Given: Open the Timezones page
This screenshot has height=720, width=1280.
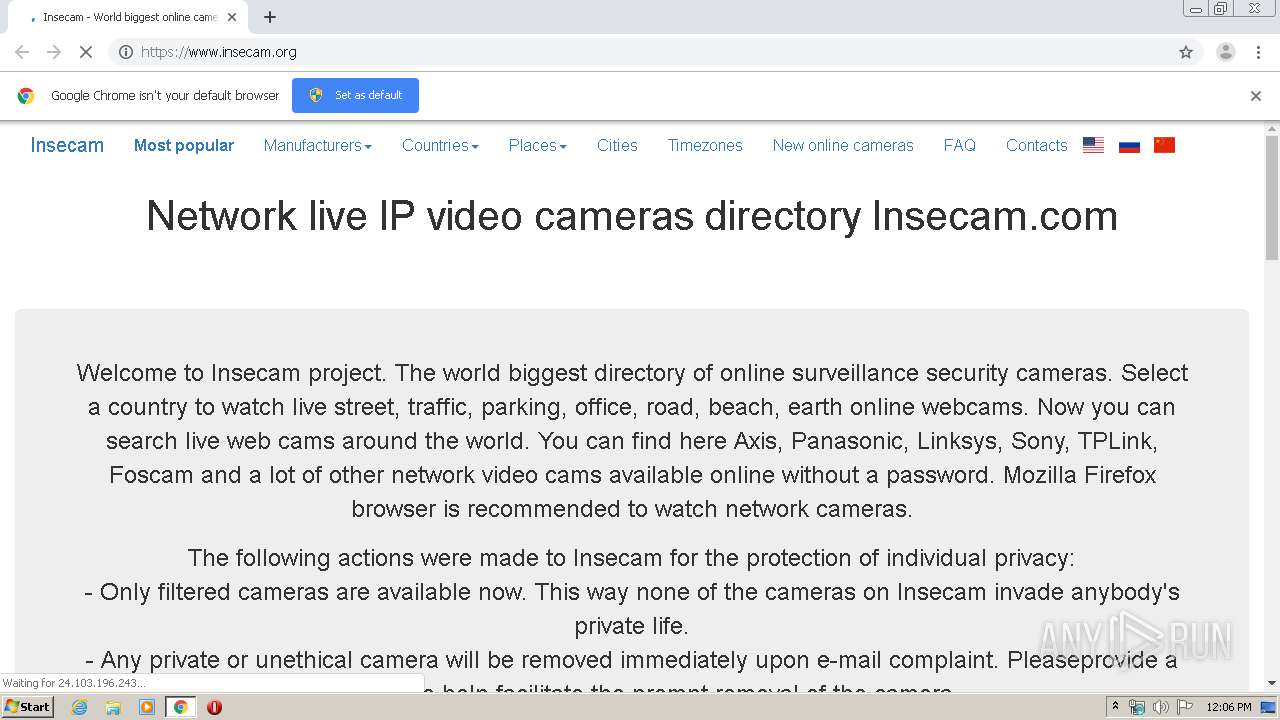Looking at the screenshot, I should tap(705, 145).
